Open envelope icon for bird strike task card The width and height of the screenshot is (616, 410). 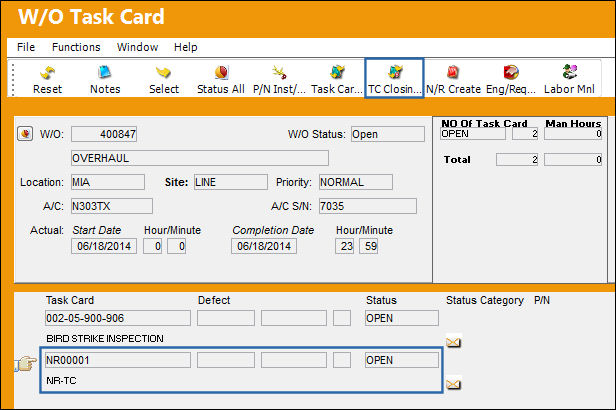click(453, 342)
